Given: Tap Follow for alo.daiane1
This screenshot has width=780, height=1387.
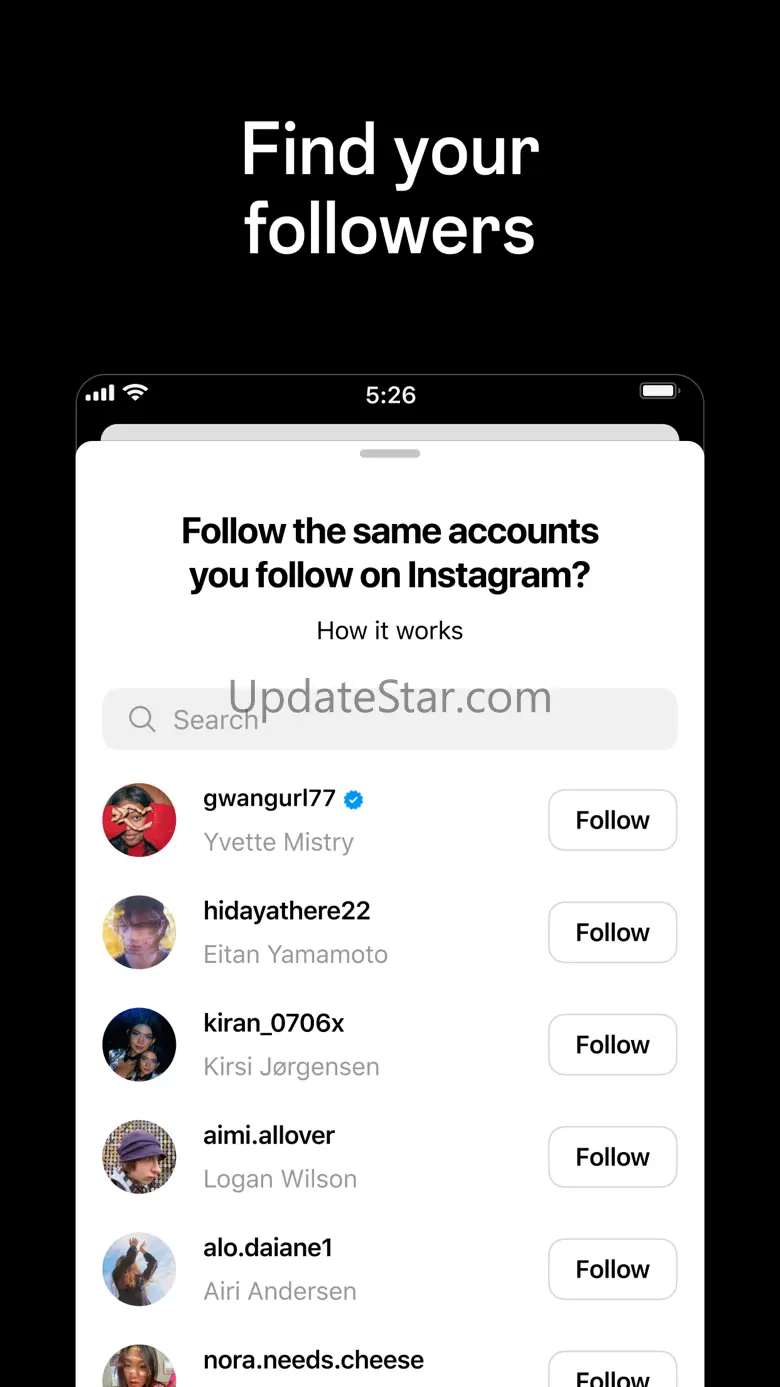Looking at the screenshot, I should point(612,1268).
